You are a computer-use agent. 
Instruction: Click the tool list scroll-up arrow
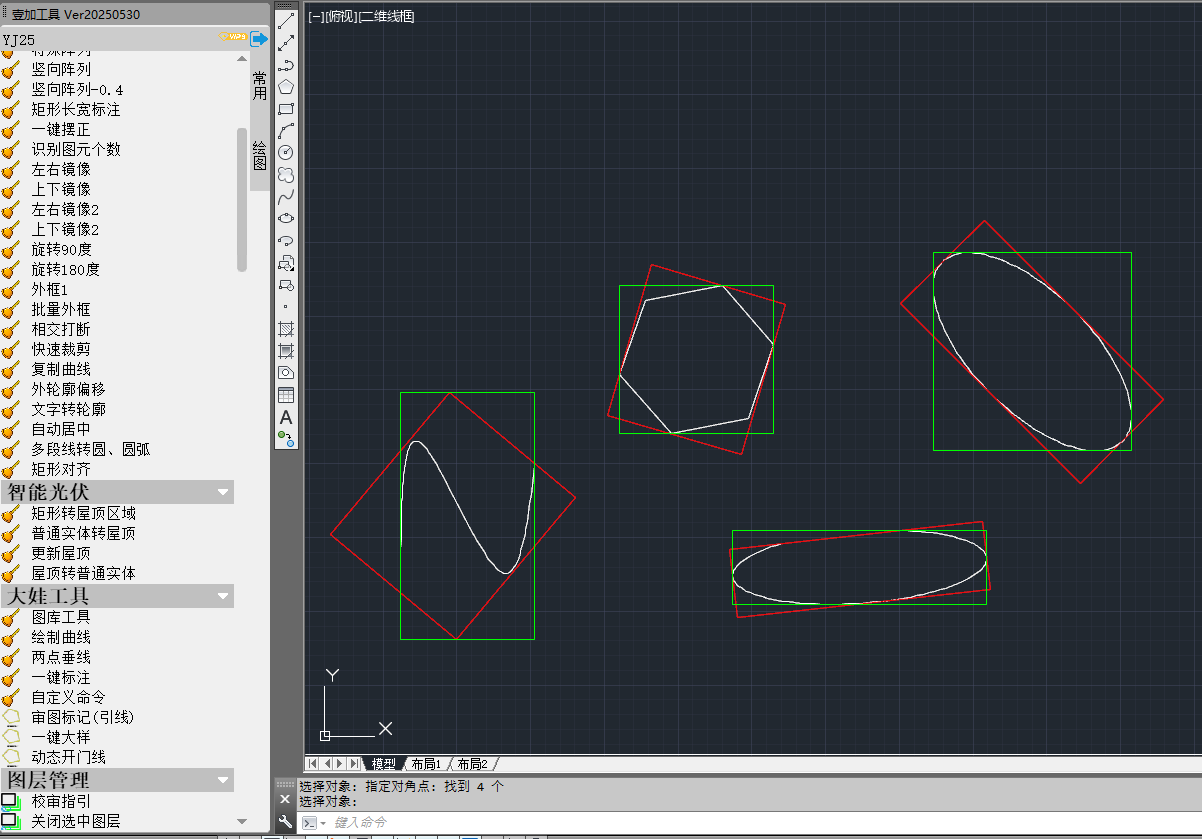(x=242, y=58)
